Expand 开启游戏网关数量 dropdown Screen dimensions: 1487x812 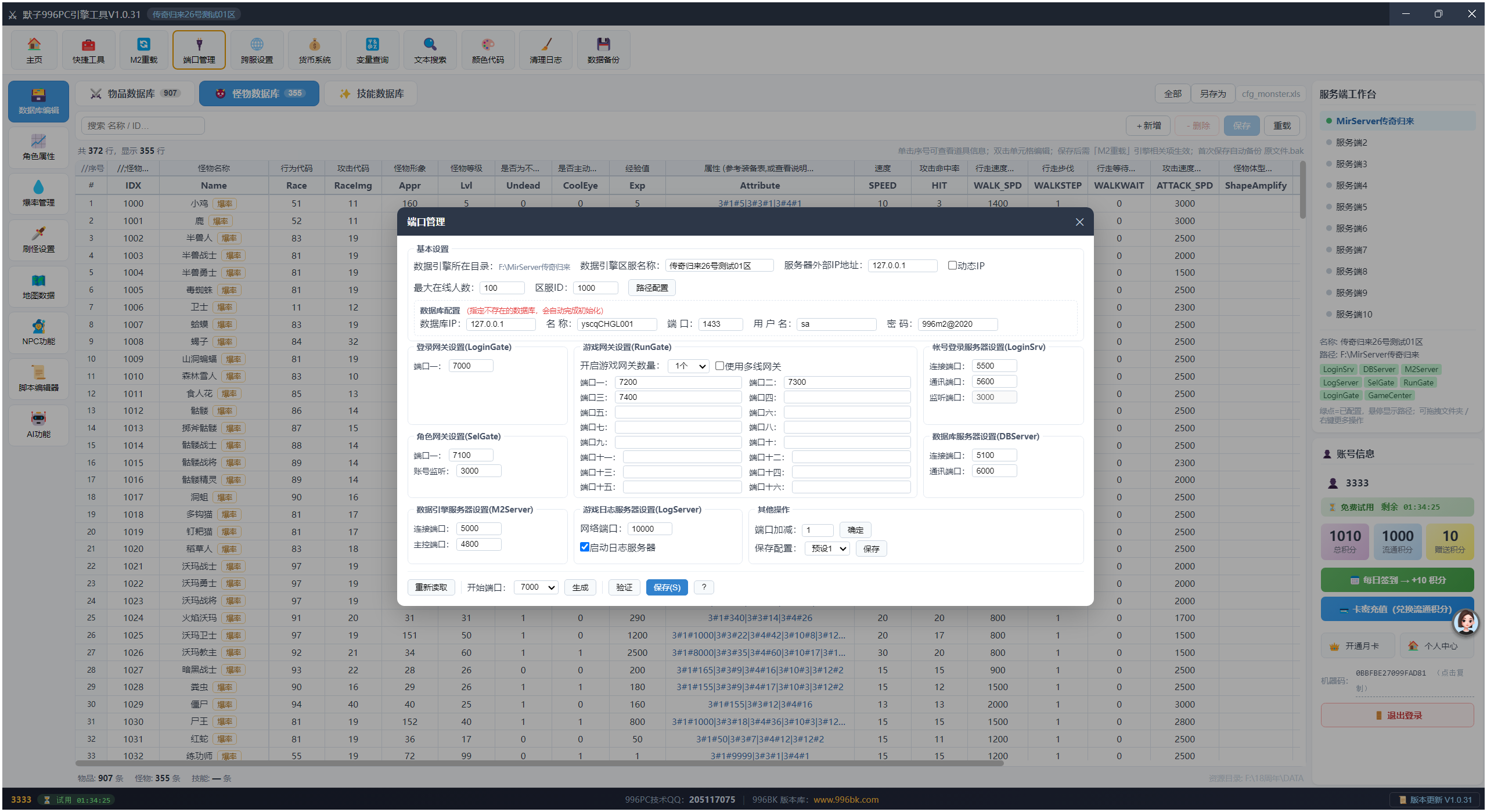click(x=689, y=366)
